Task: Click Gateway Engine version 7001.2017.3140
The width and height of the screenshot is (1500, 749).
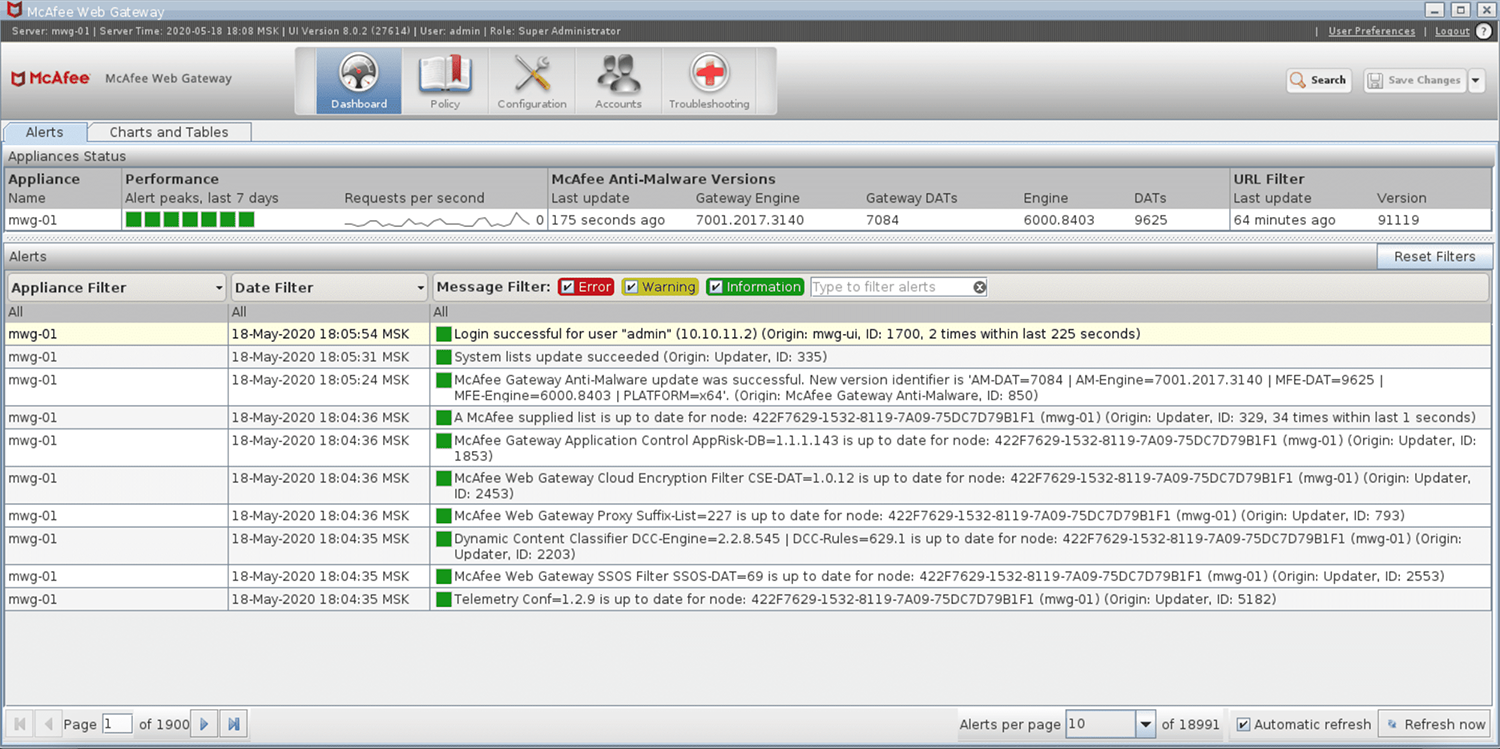Action: (x=750, y=220)
